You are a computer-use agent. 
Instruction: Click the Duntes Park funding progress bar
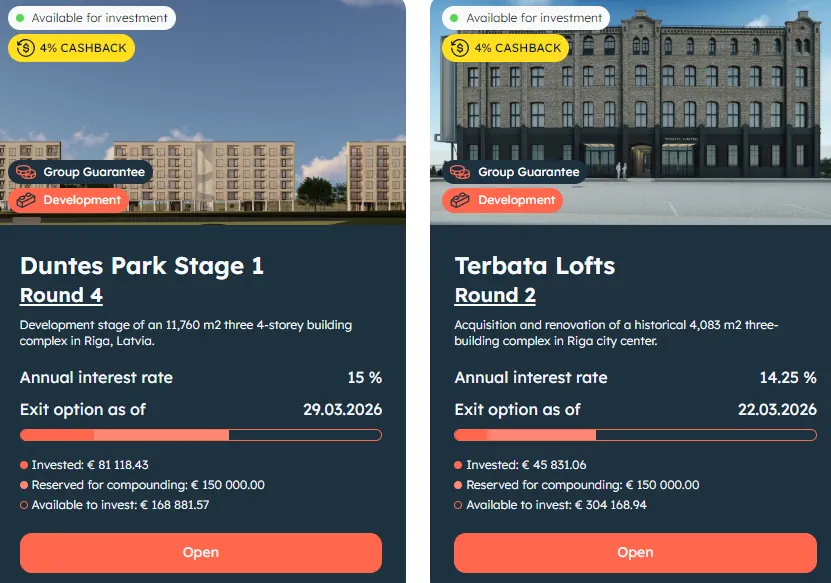201,435
